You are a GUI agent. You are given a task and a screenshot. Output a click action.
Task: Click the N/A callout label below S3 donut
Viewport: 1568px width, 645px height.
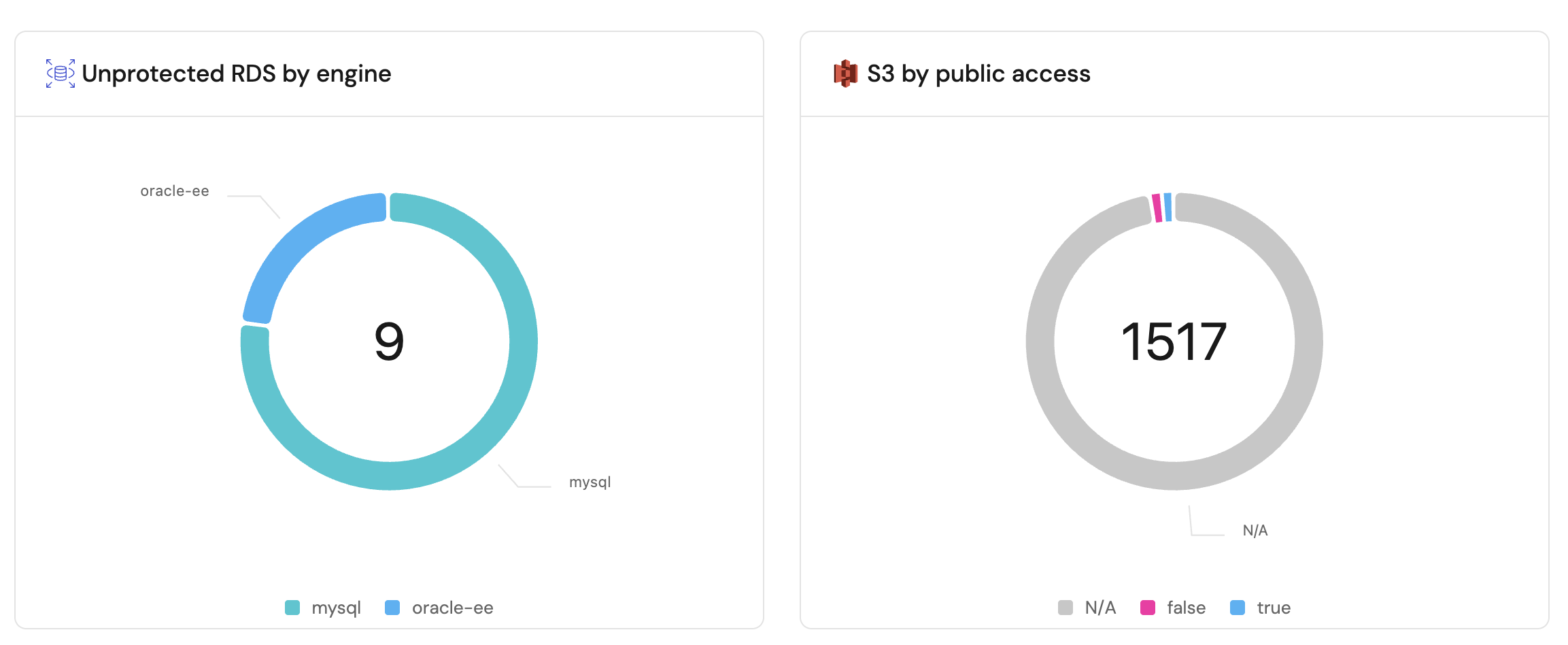coord(1255,531)
